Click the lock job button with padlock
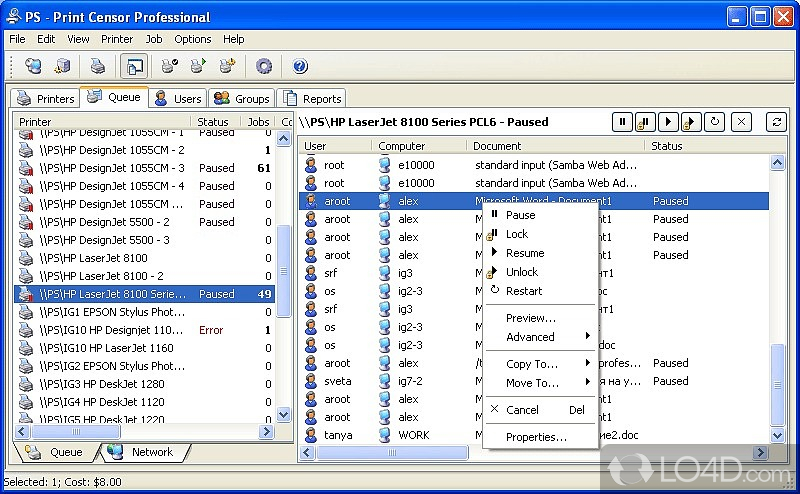Screen dimensions: 800x494 [645, 122]
